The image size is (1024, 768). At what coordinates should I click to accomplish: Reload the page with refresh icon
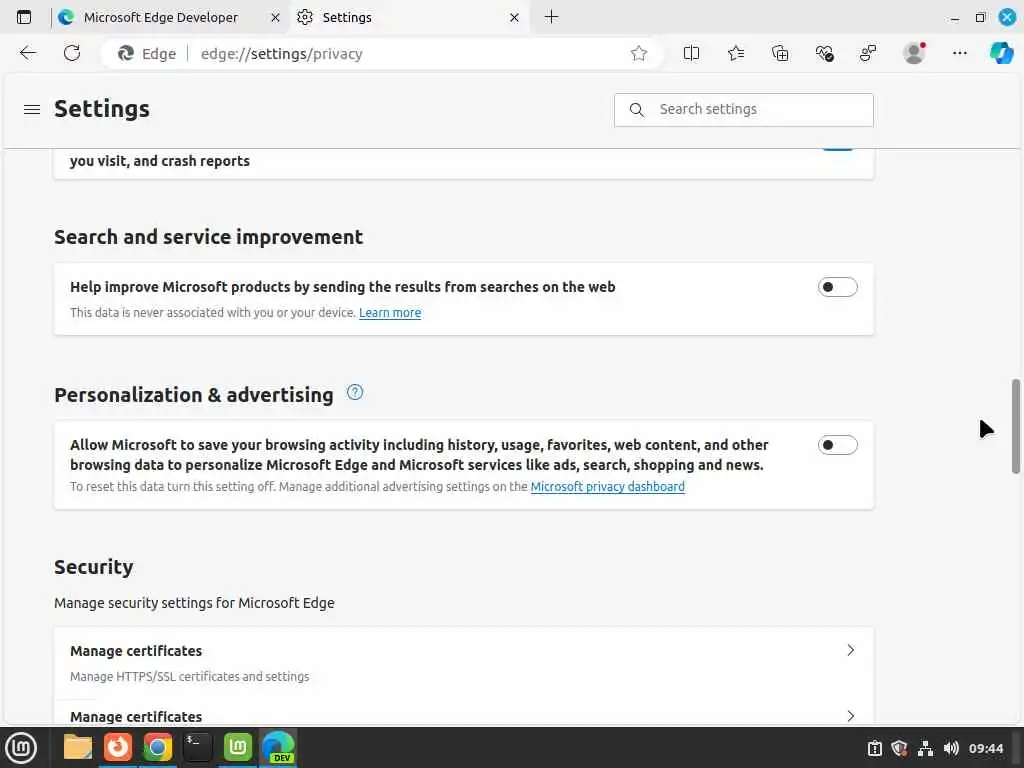point(72,54)
